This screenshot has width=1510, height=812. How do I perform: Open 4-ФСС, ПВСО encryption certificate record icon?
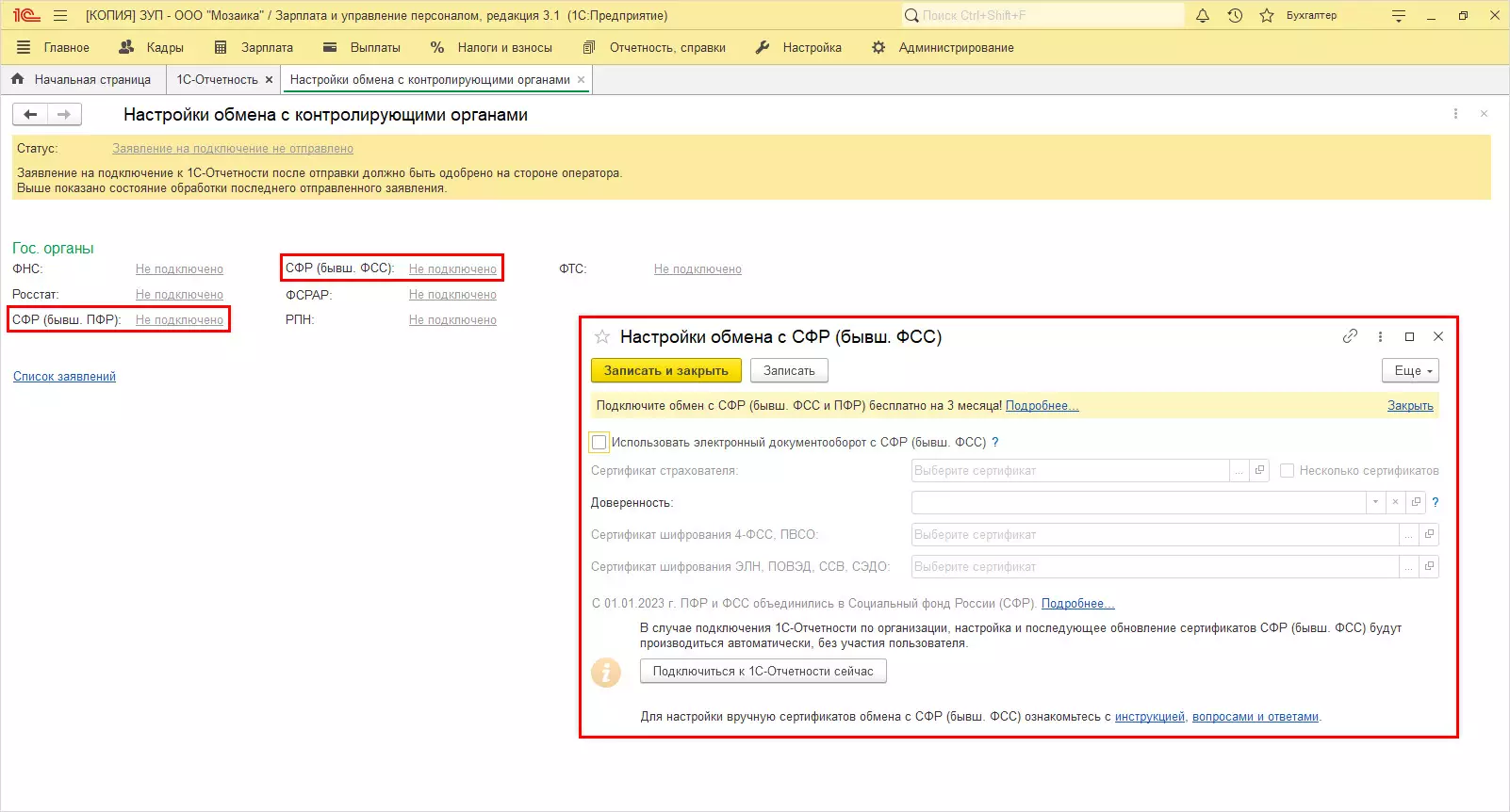click(x=1430, y=534)
